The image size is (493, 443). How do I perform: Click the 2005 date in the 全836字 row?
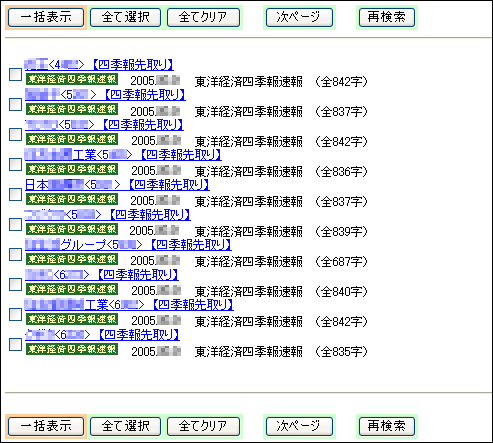pos(156,171)
